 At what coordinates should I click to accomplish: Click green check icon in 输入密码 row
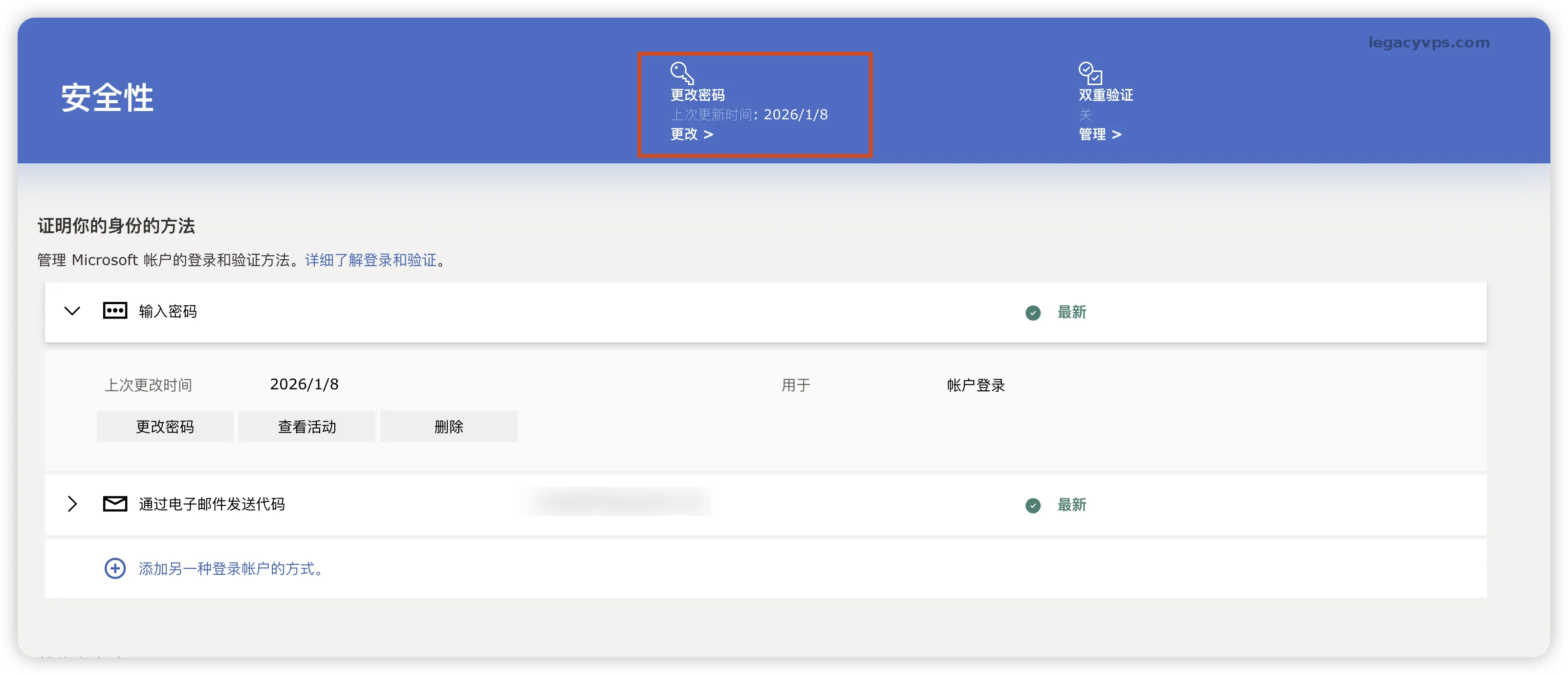point(1032,313)
